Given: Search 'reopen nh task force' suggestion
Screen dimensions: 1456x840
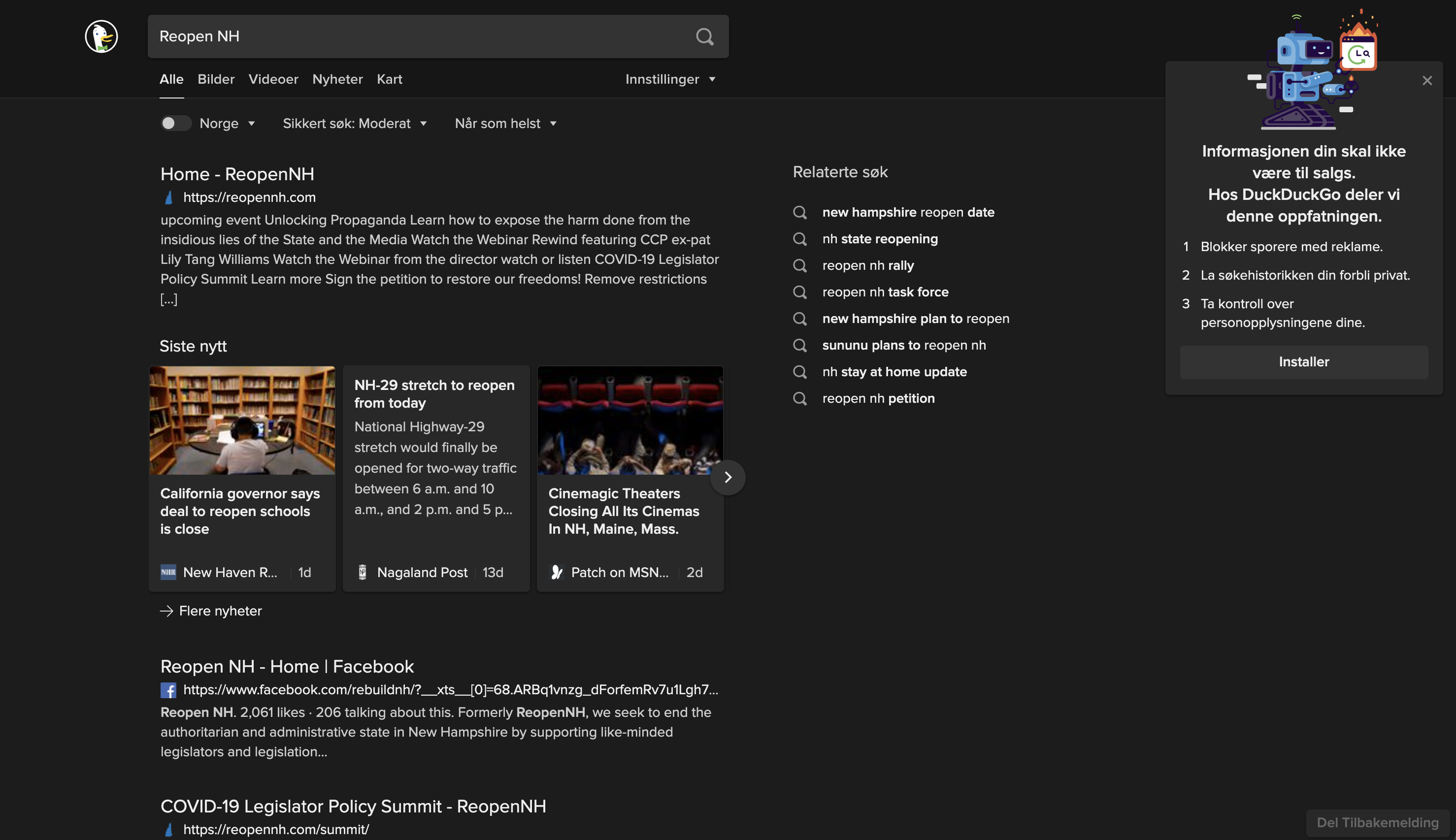Looking at the screenshot, I should point(885,292).
